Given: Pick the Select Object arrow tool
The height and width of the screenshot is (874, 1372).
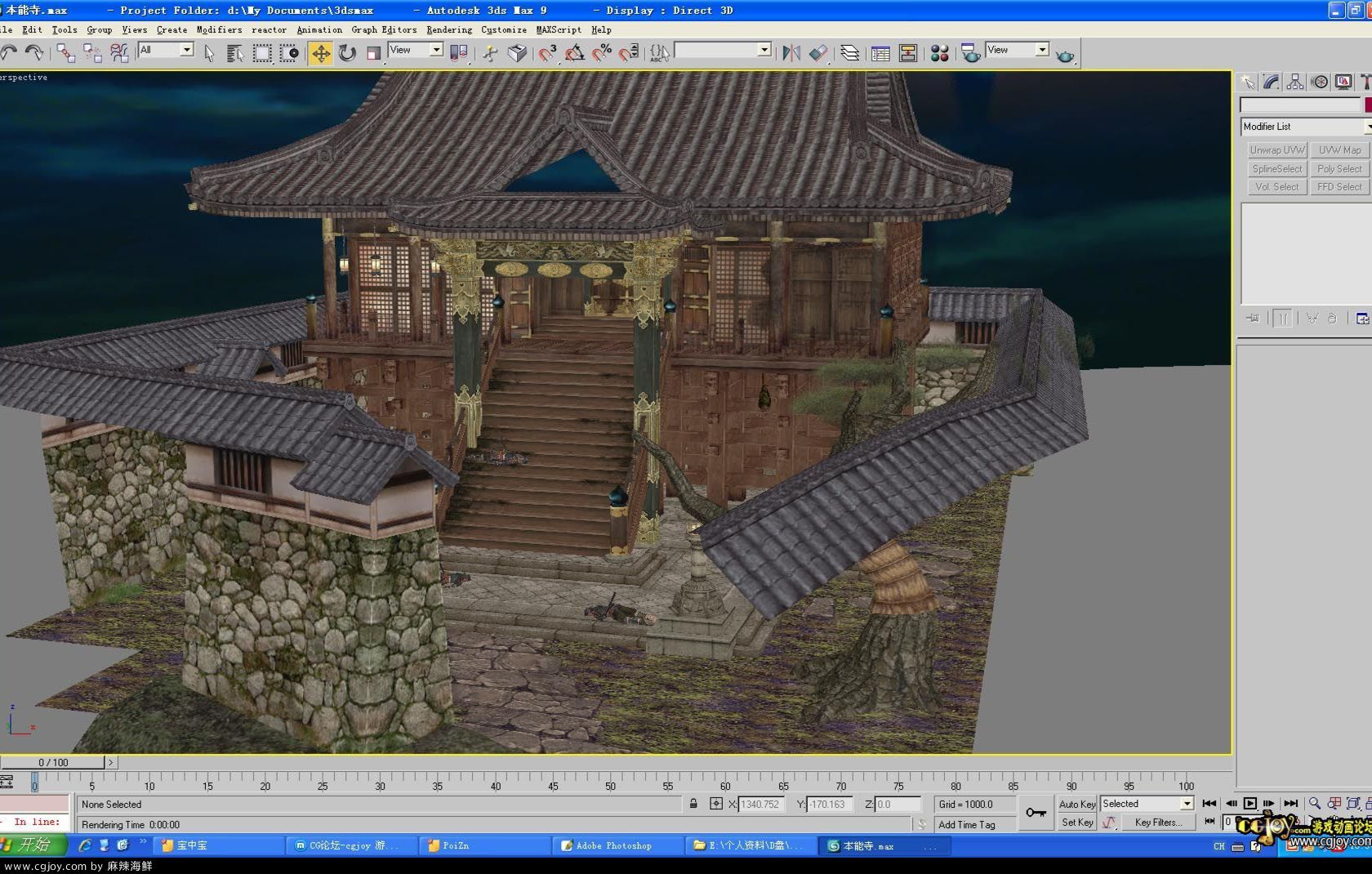Looking at the screenshot, I should (x=209, y=53).
